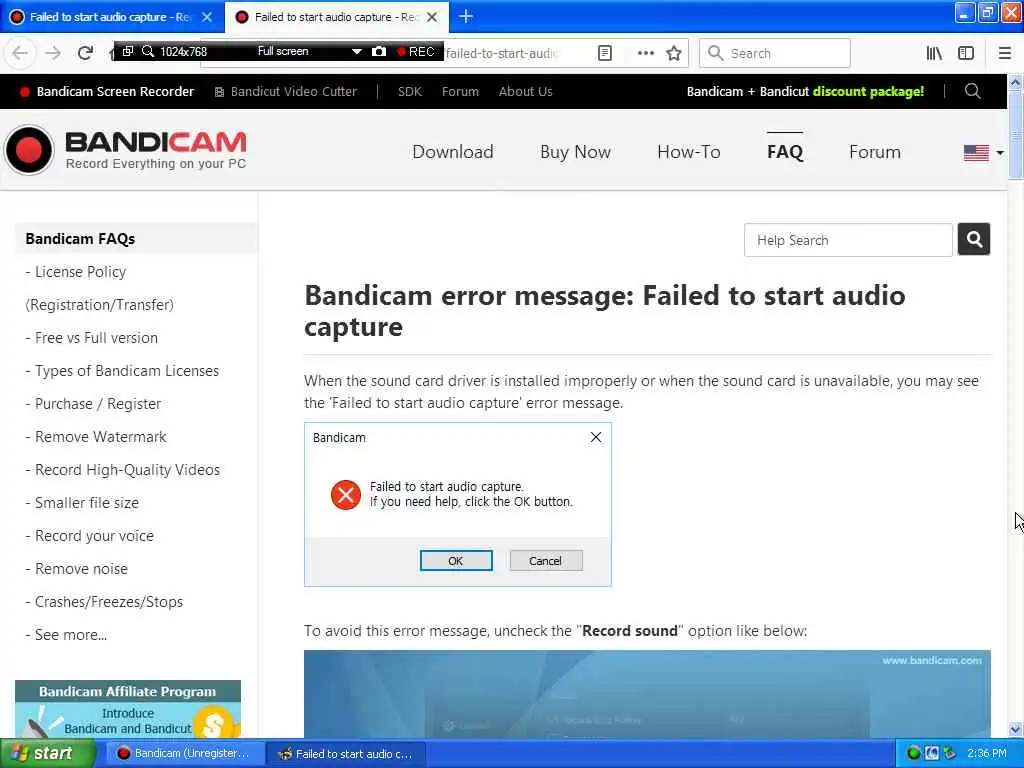Click the Bandicam logo
Screen dimensions: 1024x768
click(x=125, y=150)
